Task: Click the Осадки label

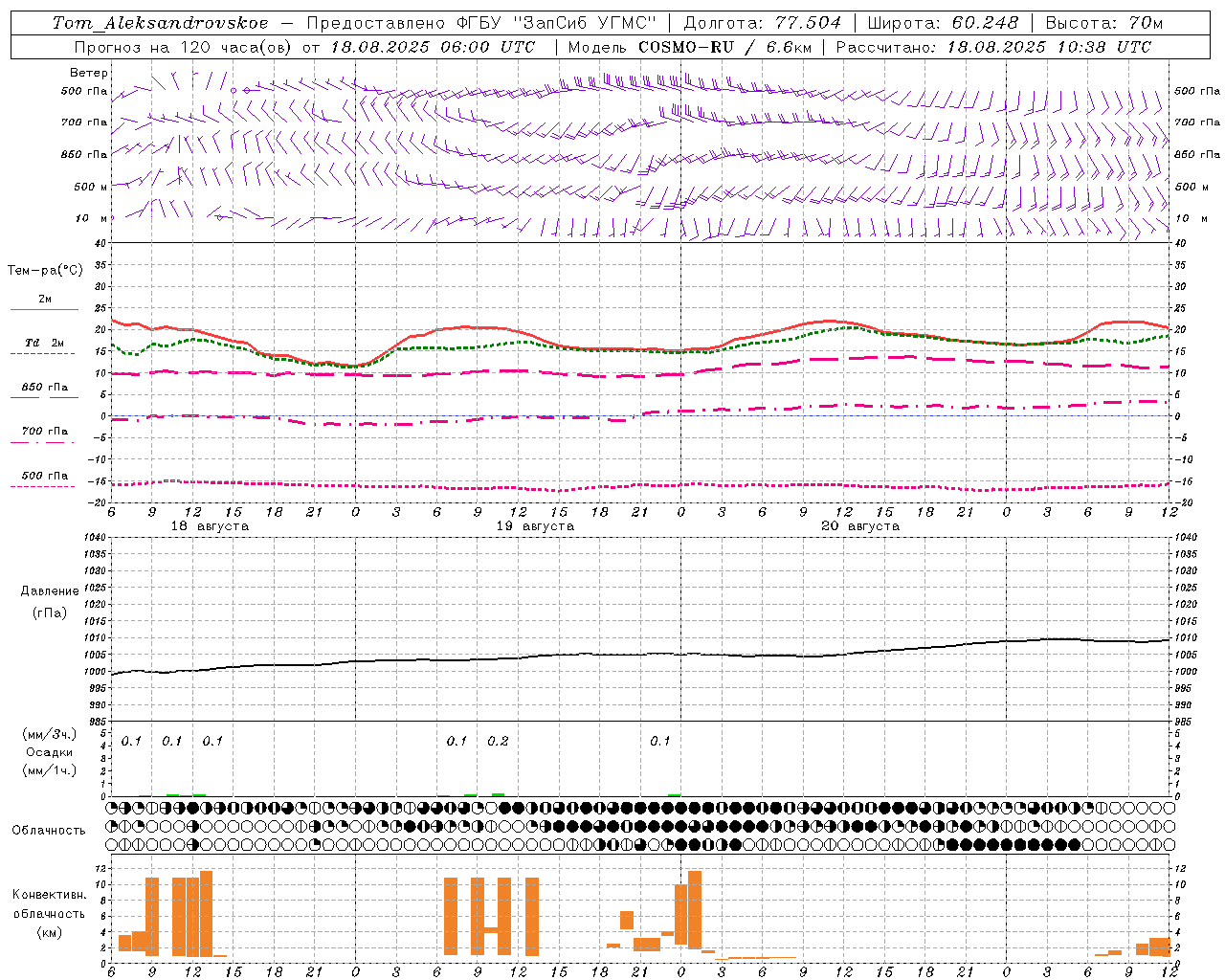Action: (x=50, y=752)
